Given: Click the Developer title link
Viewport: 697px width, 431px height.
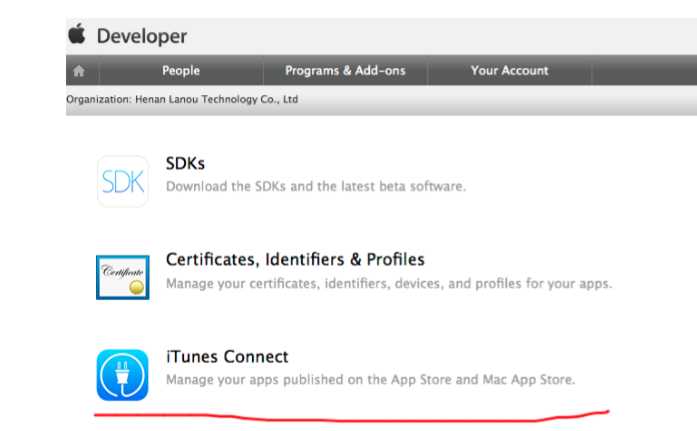Looking at the screenshot, I should 142,36.
